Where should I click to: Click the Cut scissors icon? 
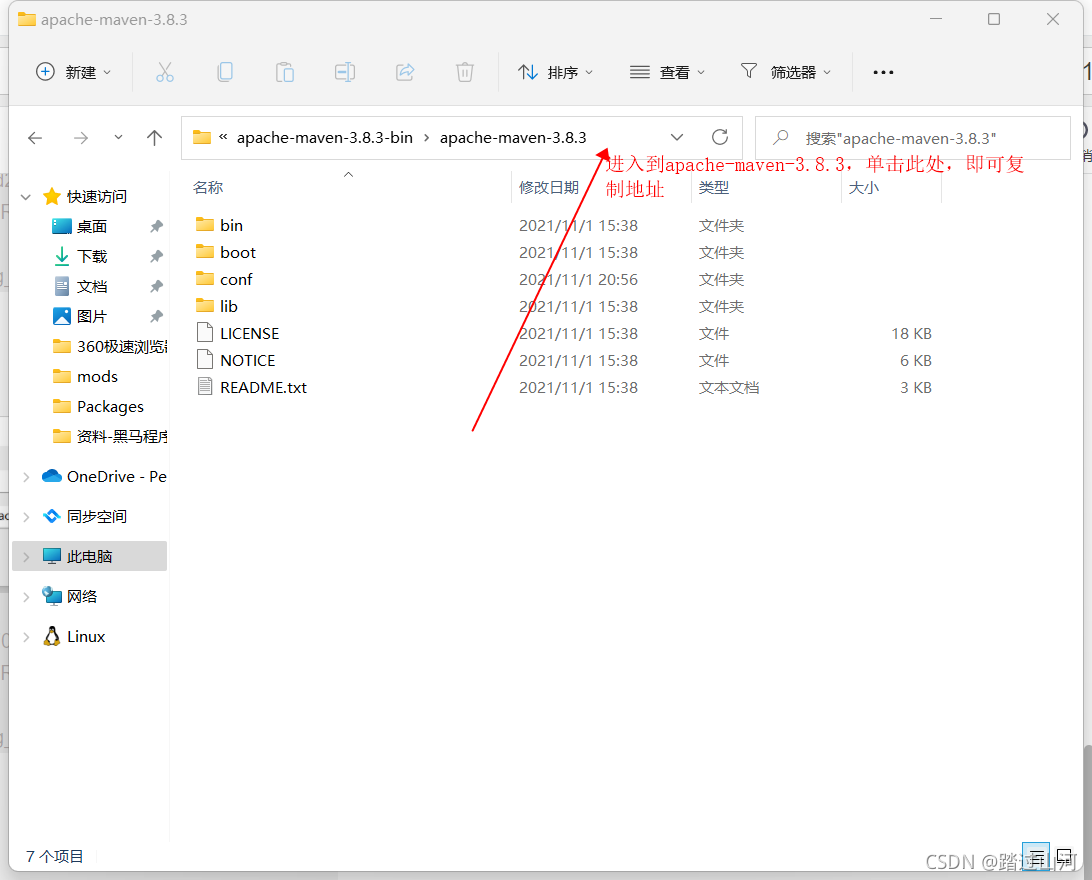pyautogui.click(x=165, y=72)
